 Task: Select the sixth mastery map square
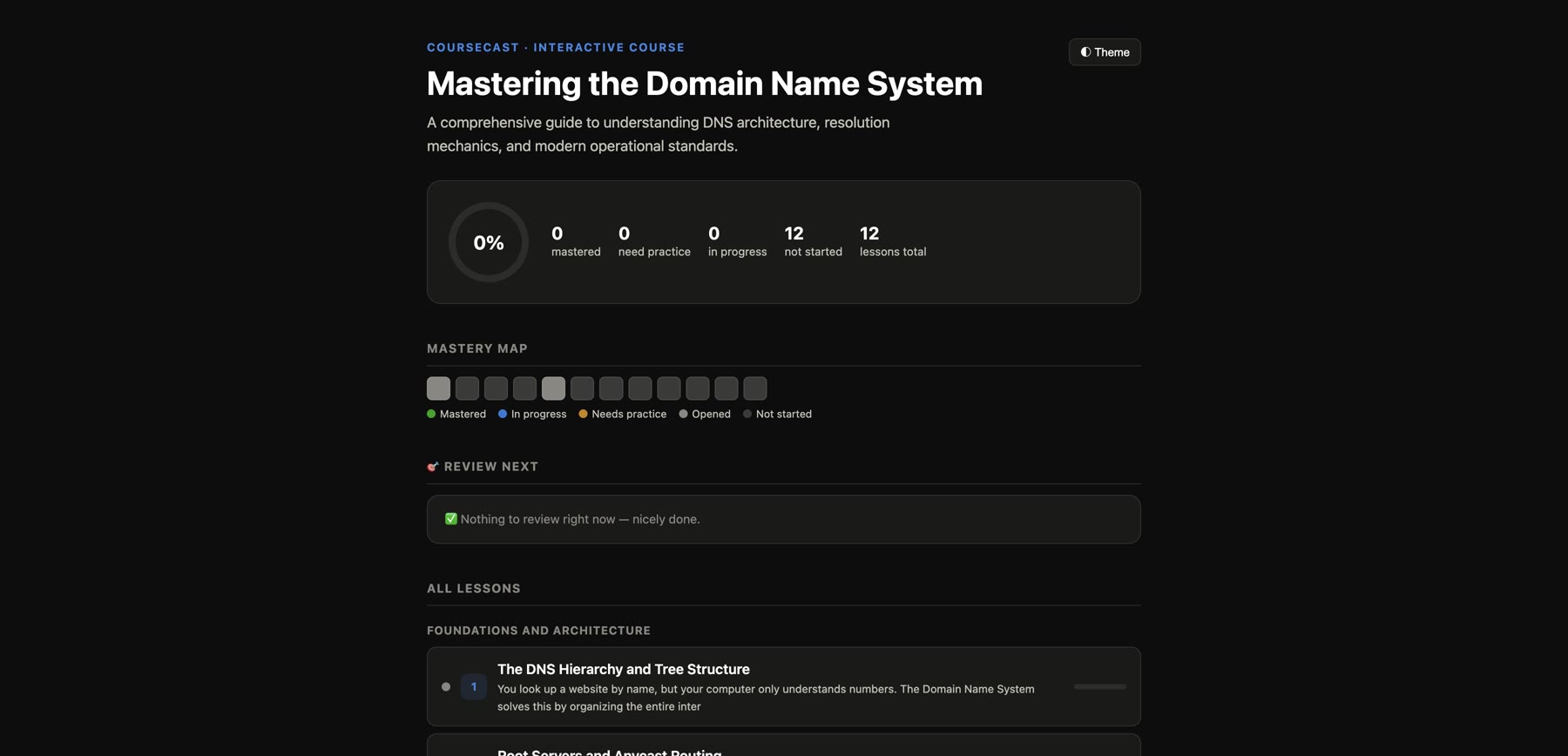click(582, 388)
